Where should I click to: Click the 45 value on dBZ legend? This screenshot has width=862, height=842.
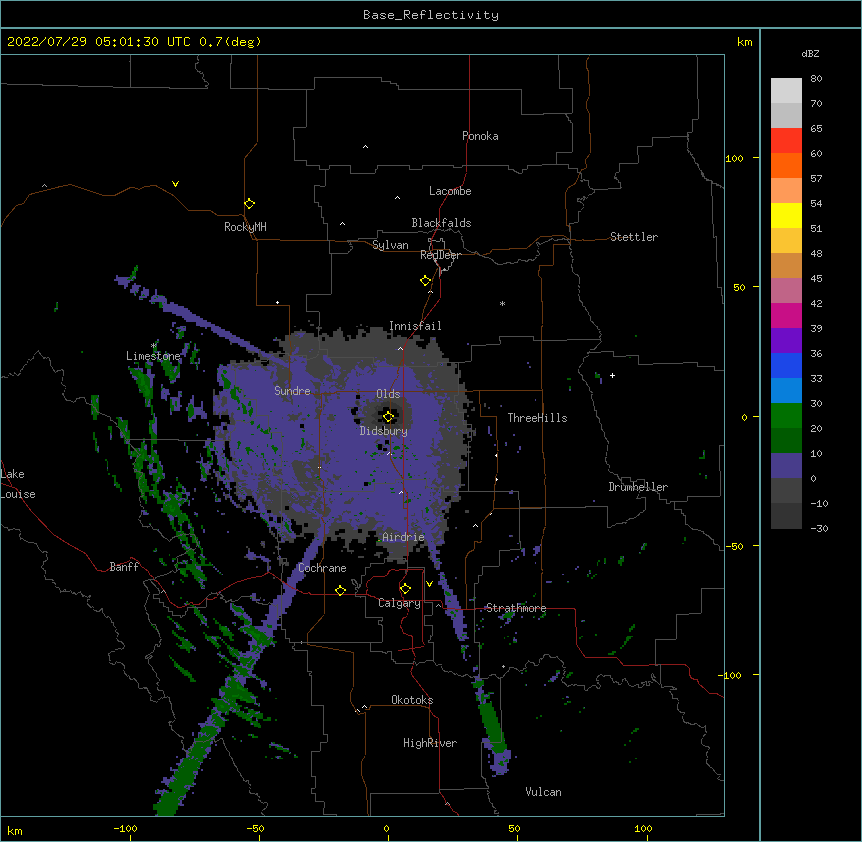[x=816, y=279]
